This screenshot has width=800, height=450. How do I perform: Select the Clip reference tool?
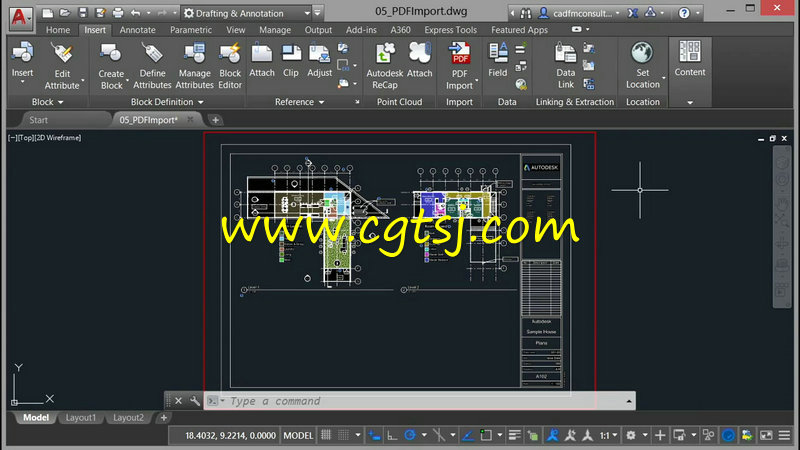(x=291, y=60)
